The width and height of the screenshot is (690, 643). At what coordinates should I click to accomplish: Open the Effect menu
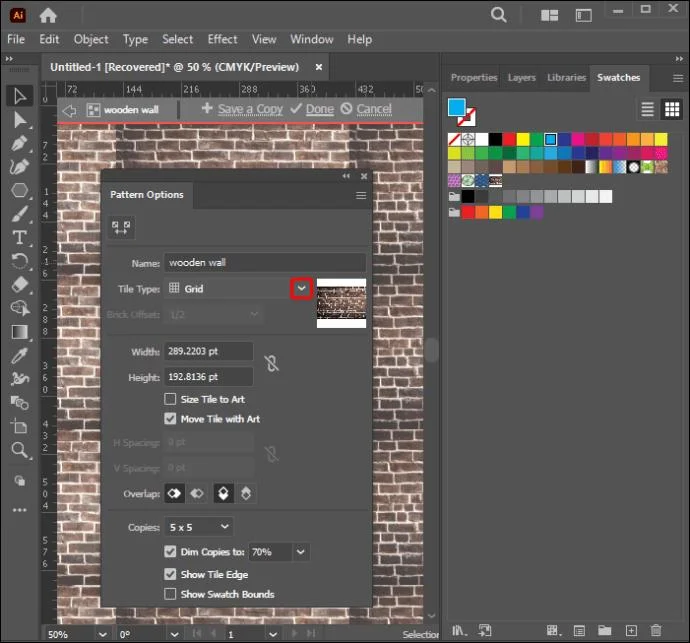pos(222,39)
